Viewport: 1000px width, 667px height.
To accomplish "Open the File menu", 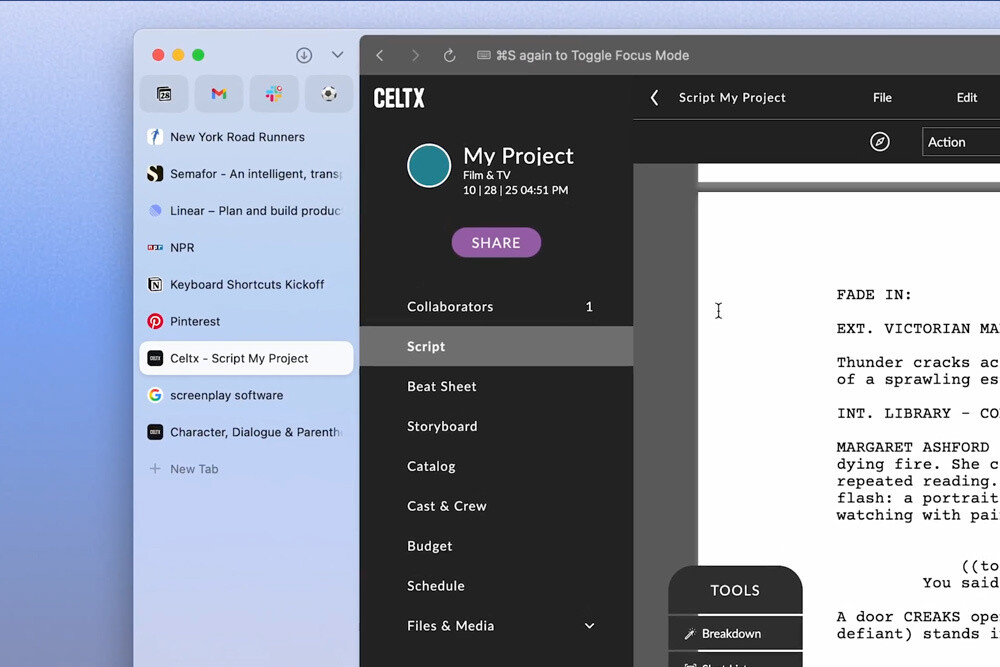I will click(882, 98).
